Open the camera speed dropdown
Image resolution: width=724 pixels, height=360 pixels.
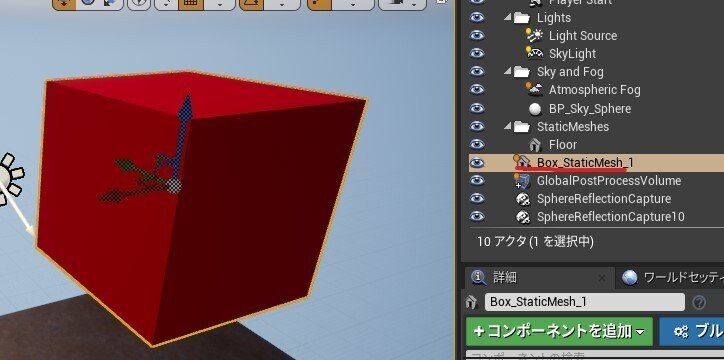(402, 4)
